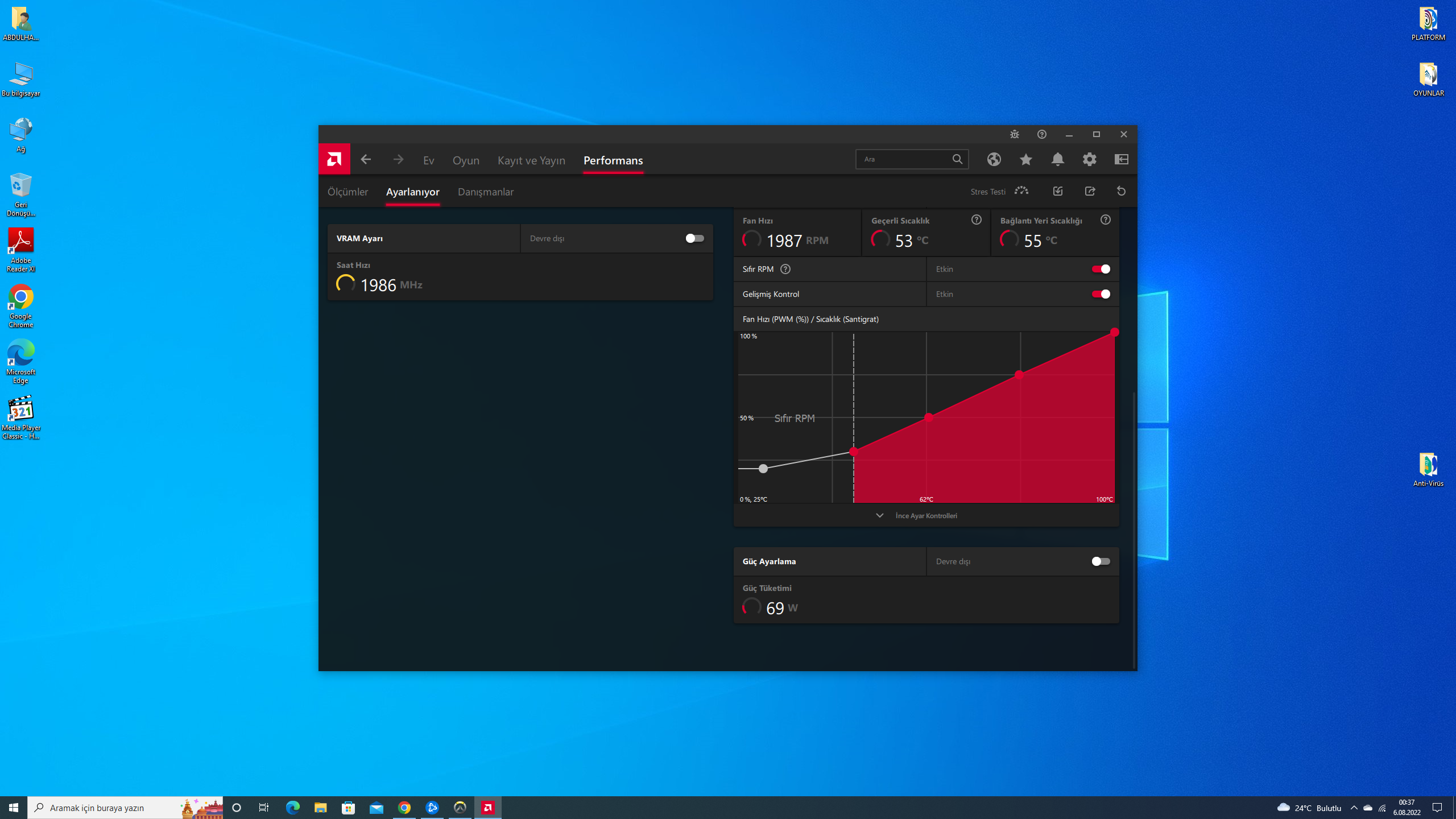Click the AMD logo home icon
1456x819 pixels.
[334, 159]
